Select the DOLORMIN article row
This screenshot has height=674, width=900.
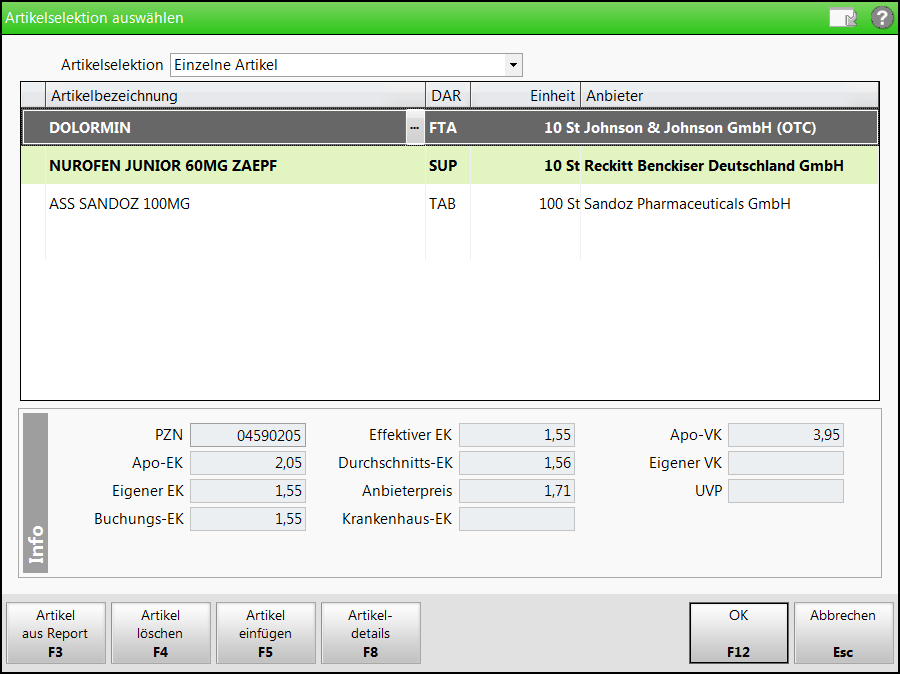coord(450,127)
